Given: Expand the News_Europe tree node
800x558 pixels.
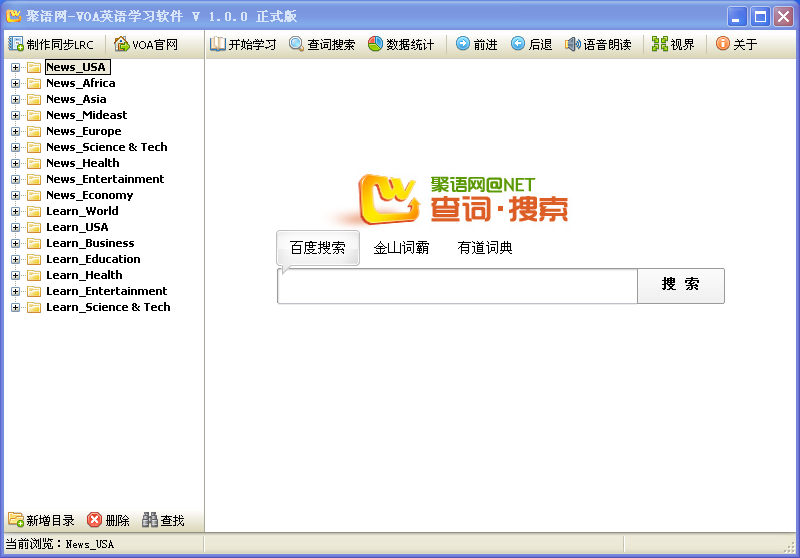Looking at the screenshot, I should [x=15, y=132].
